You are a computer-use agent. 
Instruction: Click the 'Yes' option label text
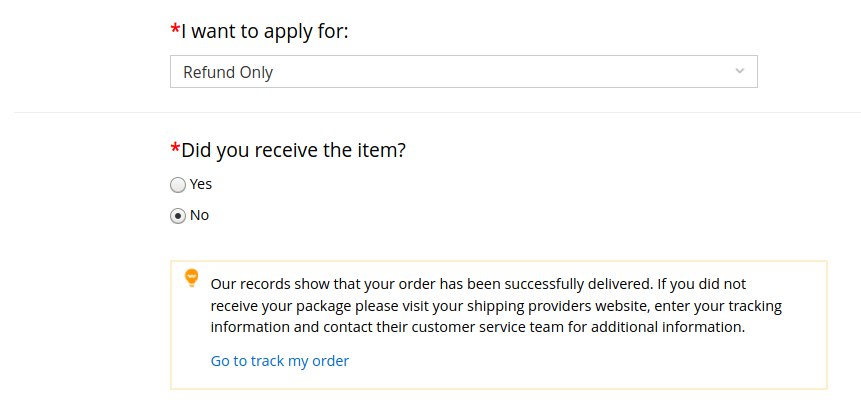pos(201,184)
